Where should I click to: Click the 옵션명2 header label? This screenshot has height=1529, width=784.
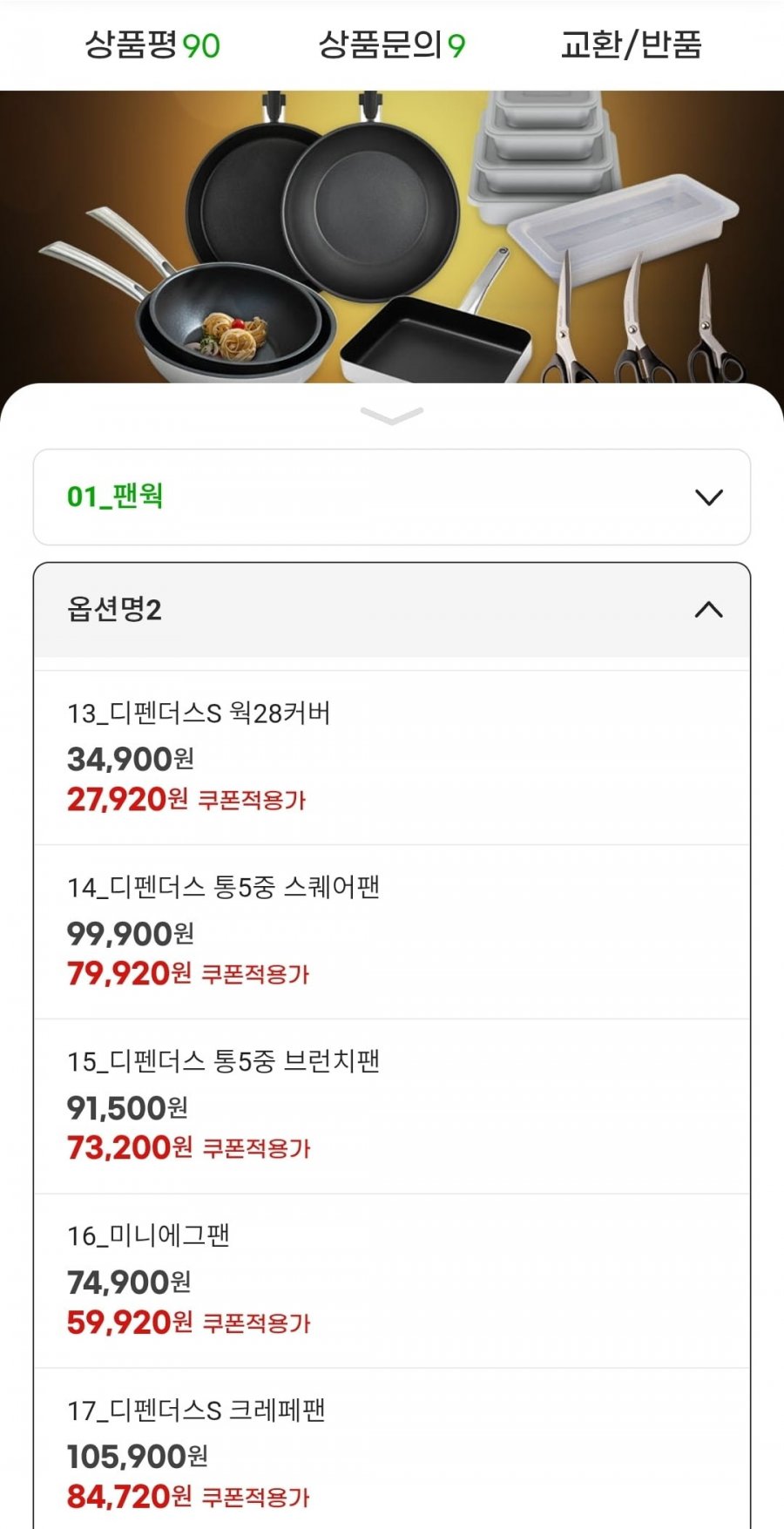114,609
